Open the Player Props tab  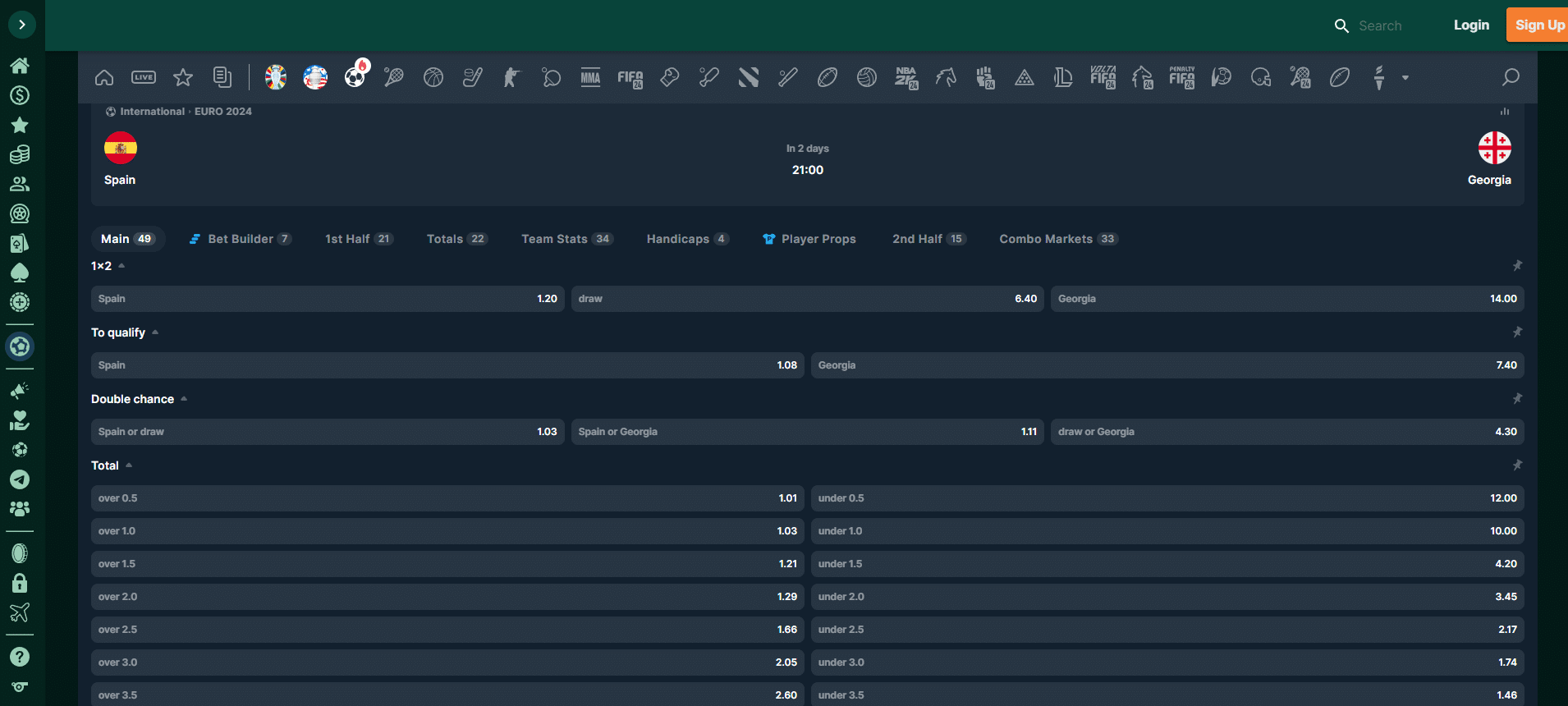point(809,239)
